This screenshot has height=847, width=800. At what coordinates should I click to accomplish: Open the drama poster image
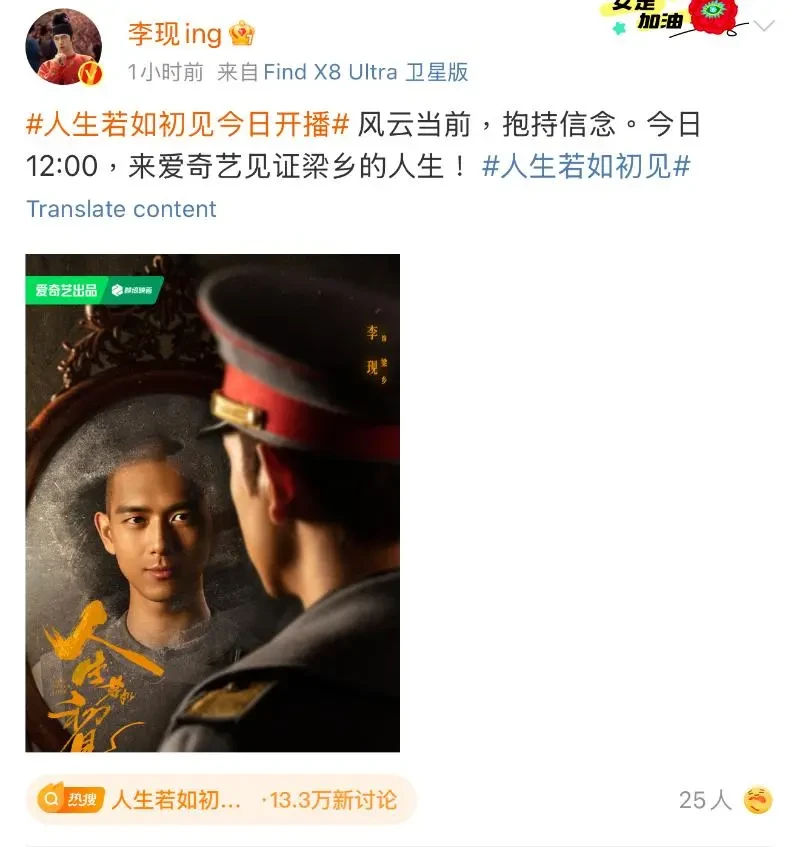click(x=213, y=503)
